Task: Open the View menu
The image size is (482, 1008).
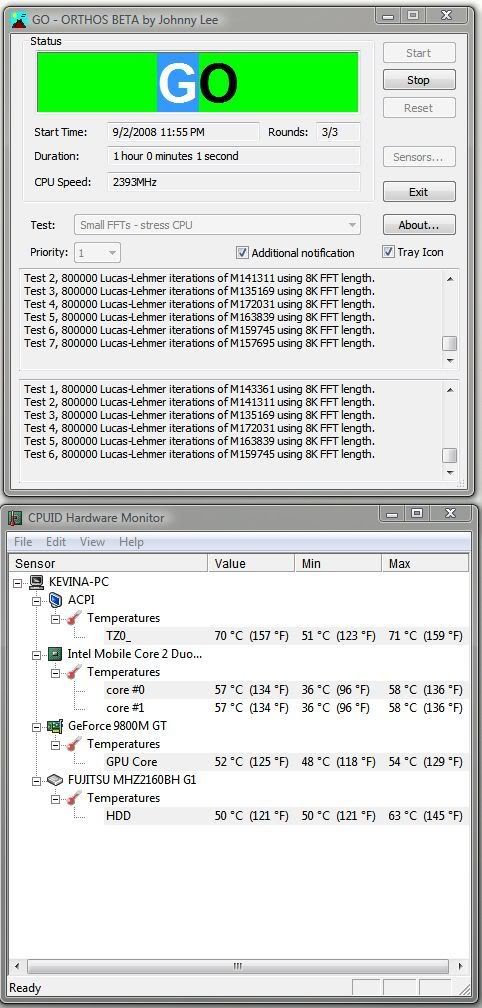Action: [x=93, y=542]
